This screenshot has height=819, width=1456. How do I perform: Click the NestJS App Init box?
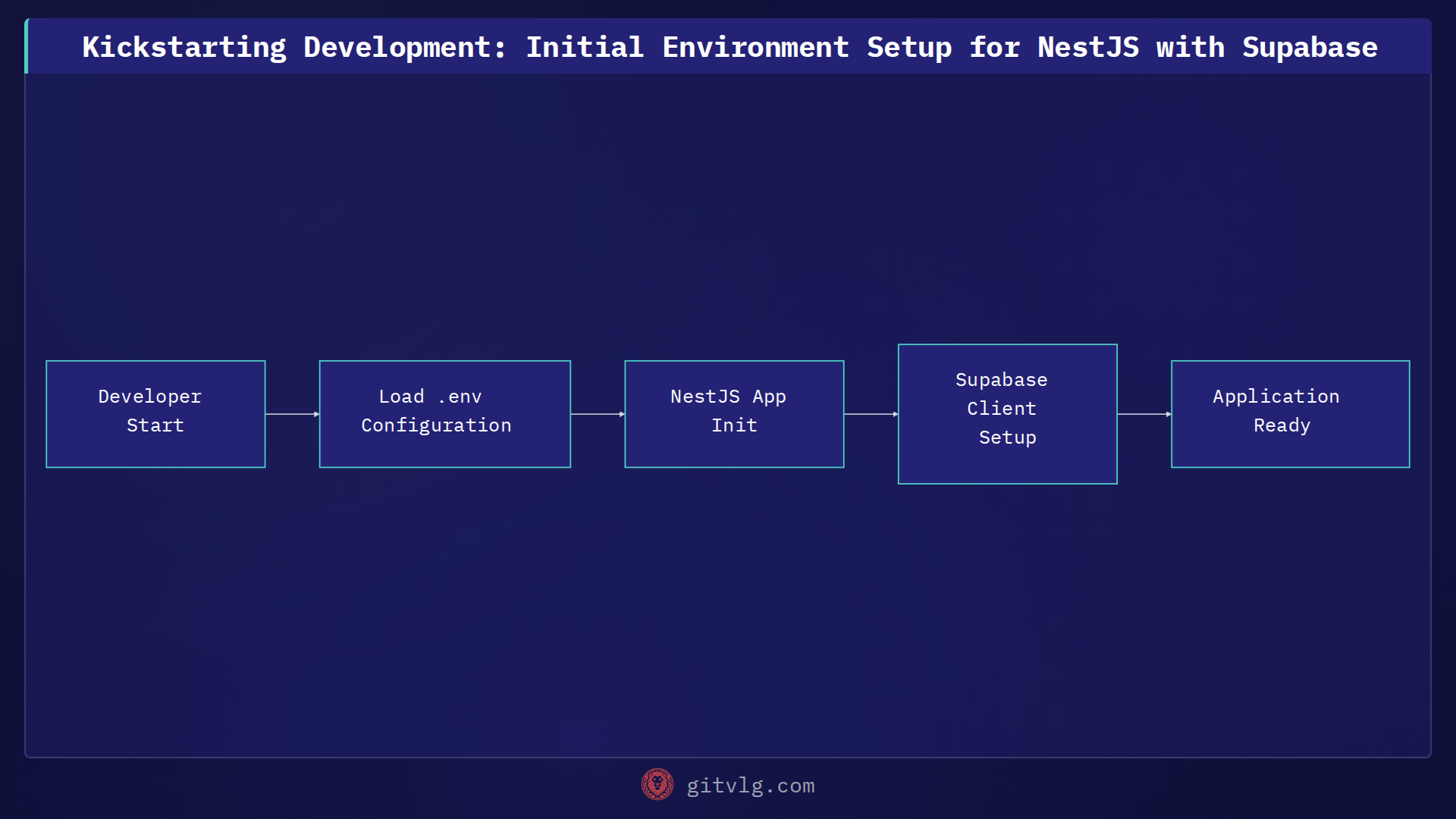click(x=734, y=414)
